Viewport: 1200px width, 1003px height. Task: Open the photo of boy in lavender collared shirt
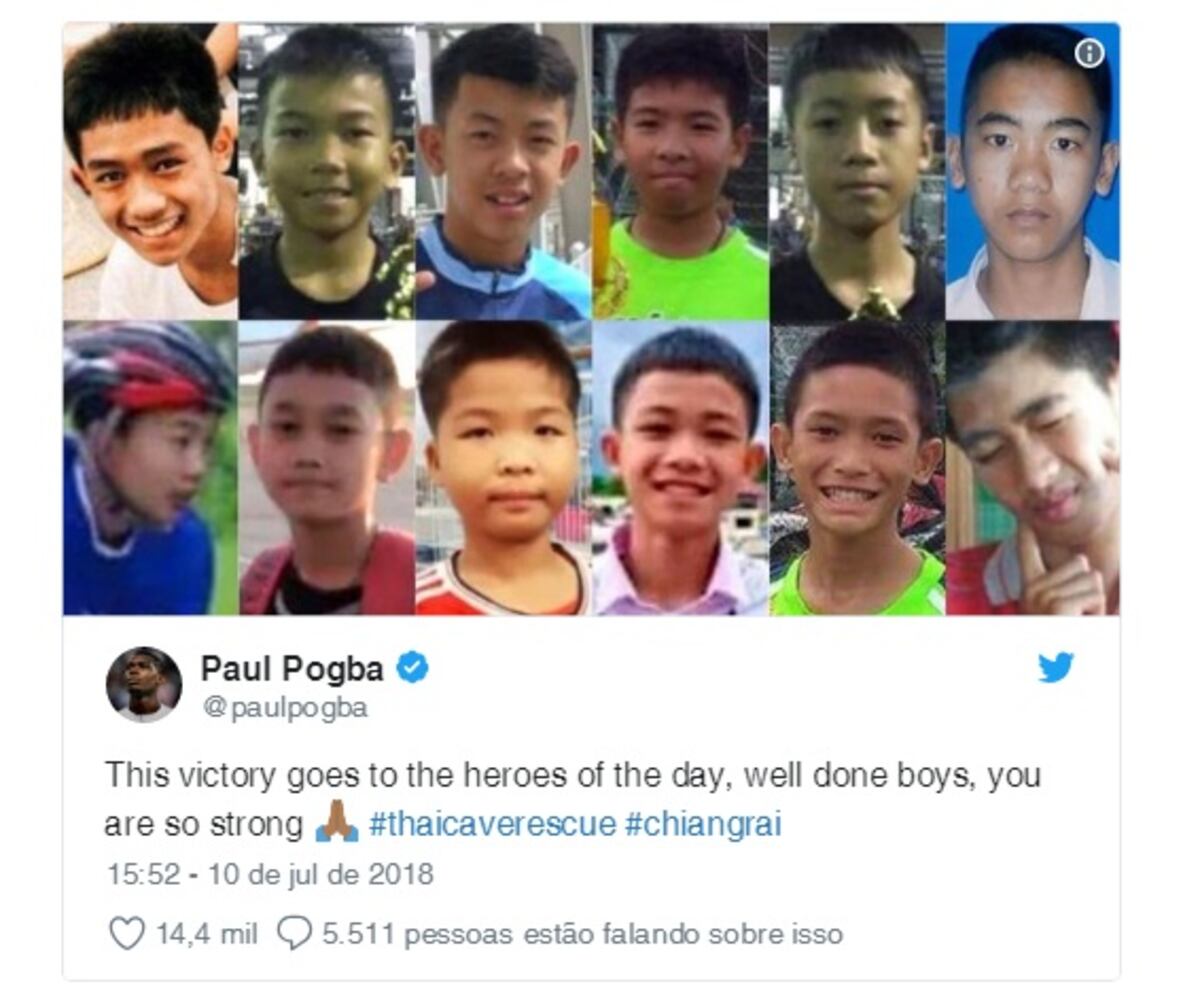(x=681, y=468)
